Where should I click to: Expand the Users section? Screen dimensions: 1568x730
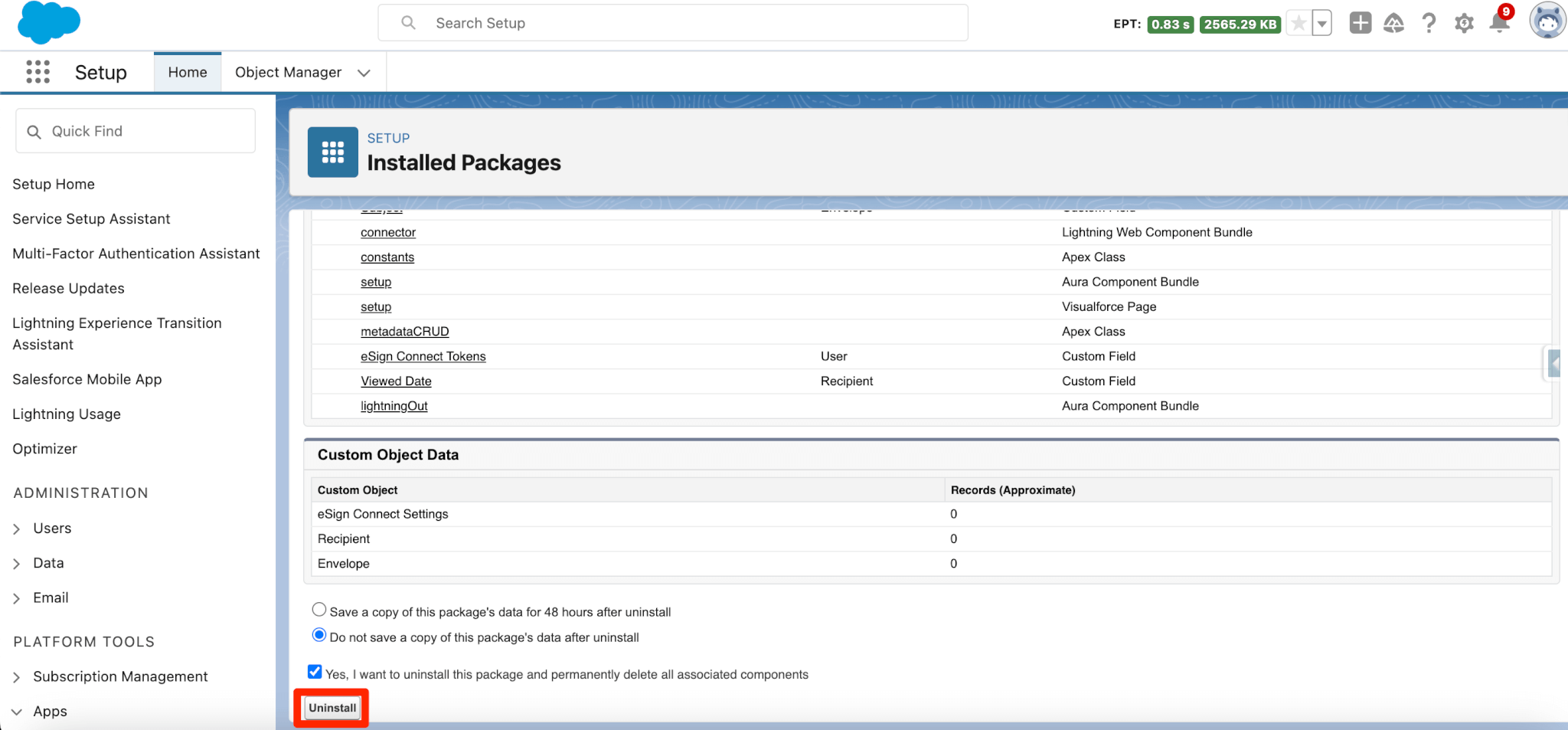click(x=17, y=529)
